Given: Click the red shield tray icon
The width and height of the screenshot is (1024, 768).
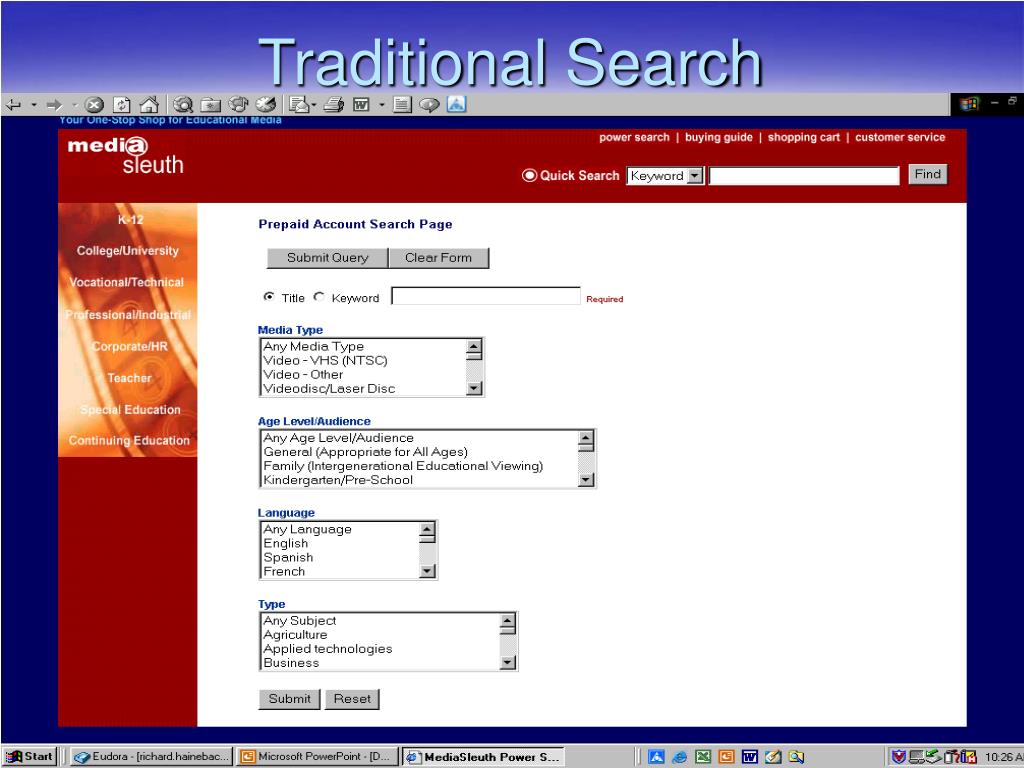Looking at the screenshot, I should click(899, 757).
